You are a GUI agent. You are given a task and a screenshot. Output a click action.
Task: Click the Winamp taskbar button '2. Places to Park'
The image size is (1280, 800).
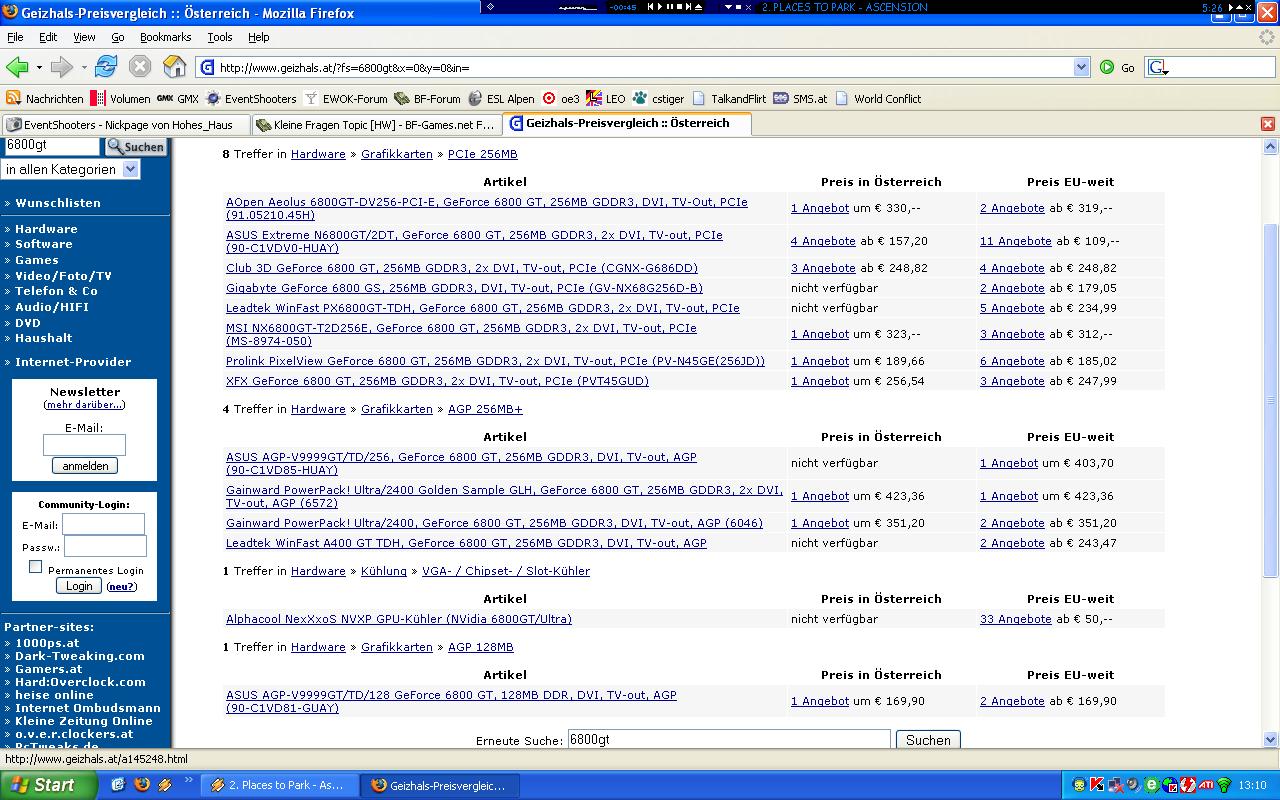(x=278, y=785)
